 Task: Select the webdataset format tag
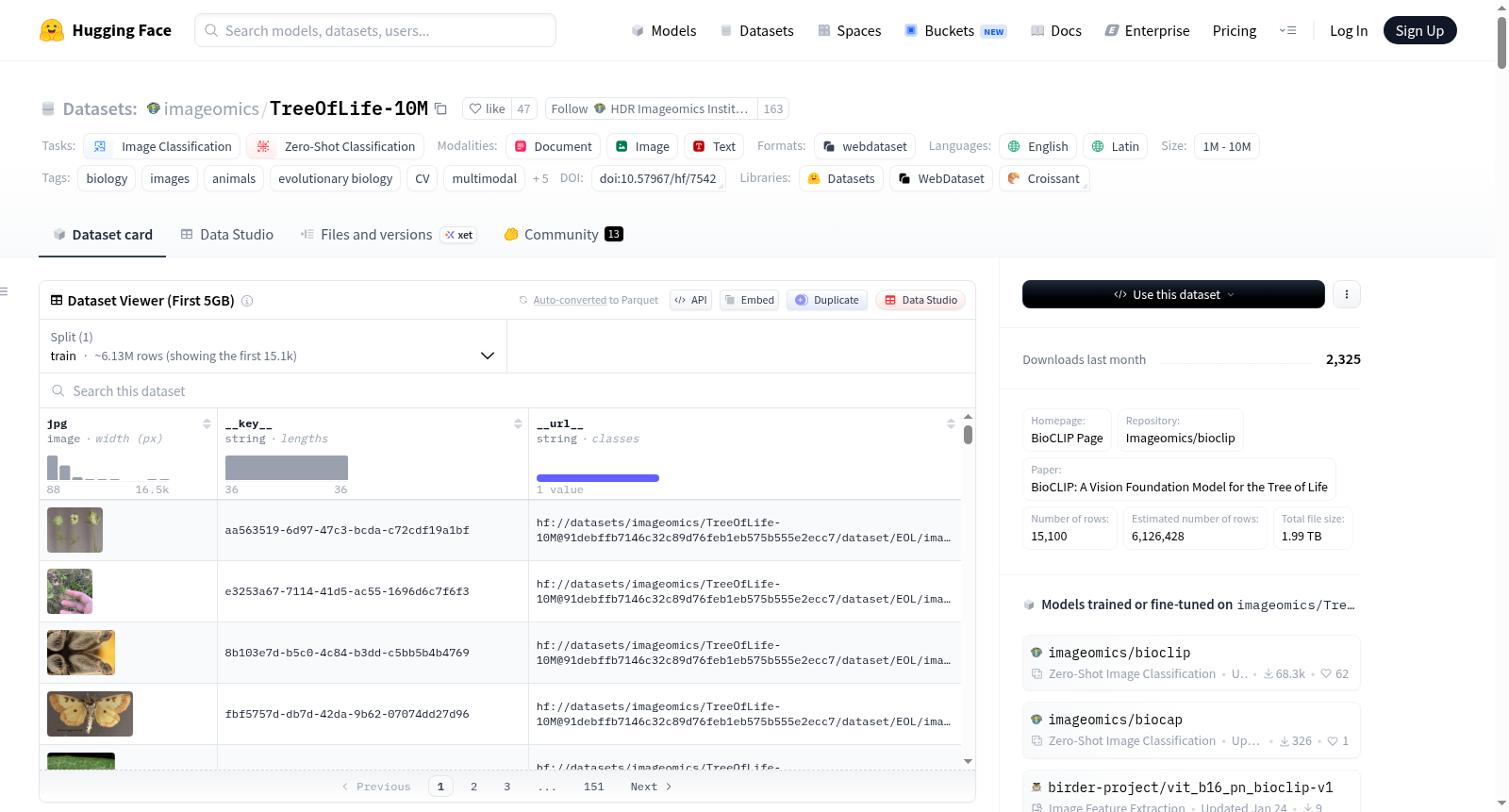(x=865, y=146)
